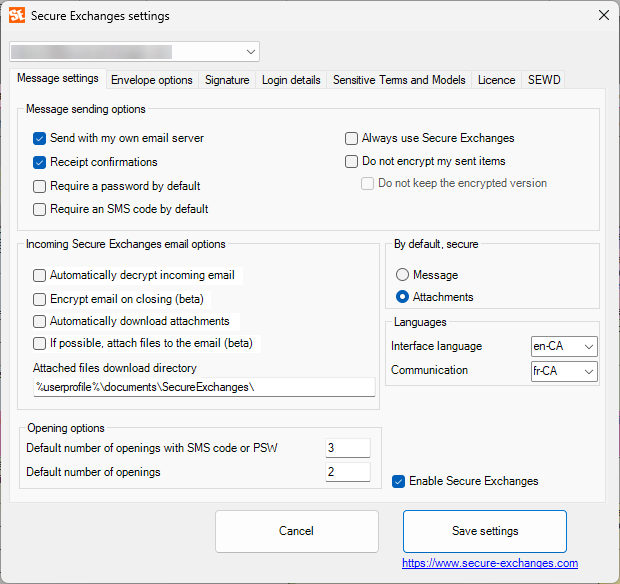Open the Signature tab
This screenshot has width=620, height=584.
[227, 80]
